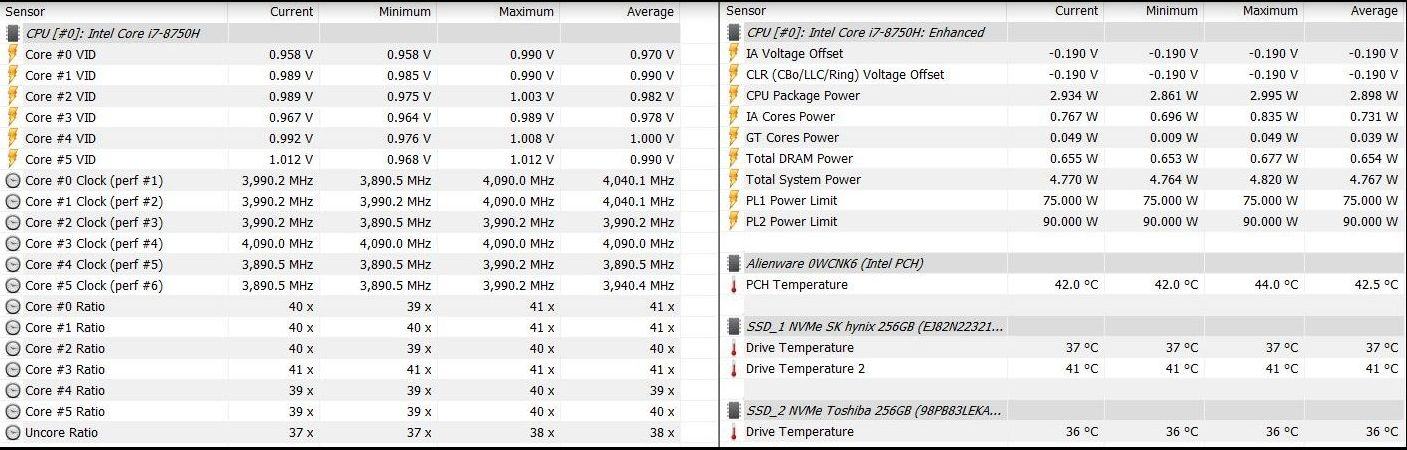Click the CPU chip icon beside Intel Core i7-8750H
The image size is (1407, 450).
[x=13, y=33]
